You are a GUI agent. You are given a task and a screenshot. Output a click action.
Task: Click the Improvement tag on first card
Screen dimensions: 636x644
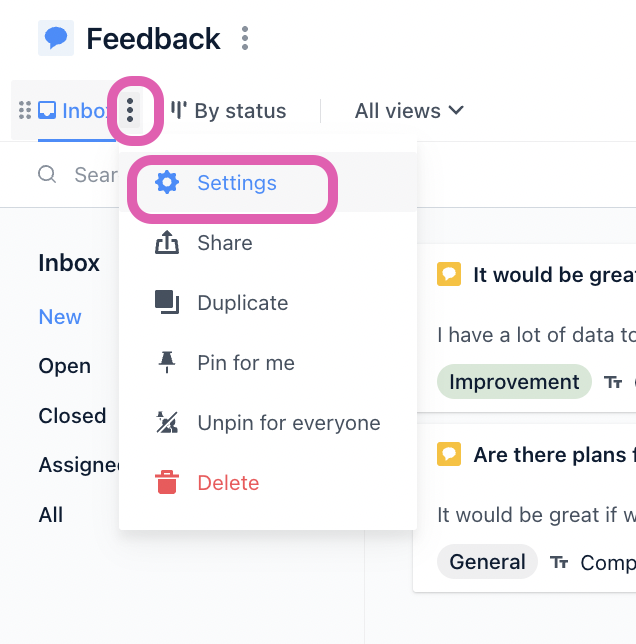(514, 382)
